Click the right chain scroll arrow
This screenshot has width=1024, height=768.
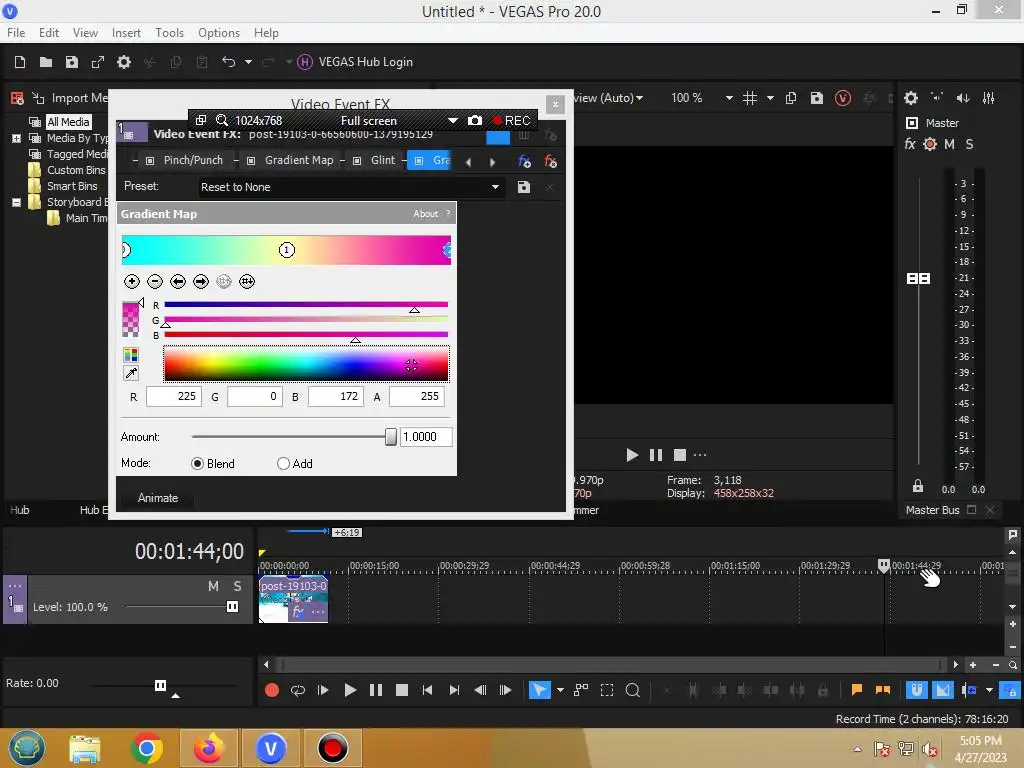pos(492,162)
